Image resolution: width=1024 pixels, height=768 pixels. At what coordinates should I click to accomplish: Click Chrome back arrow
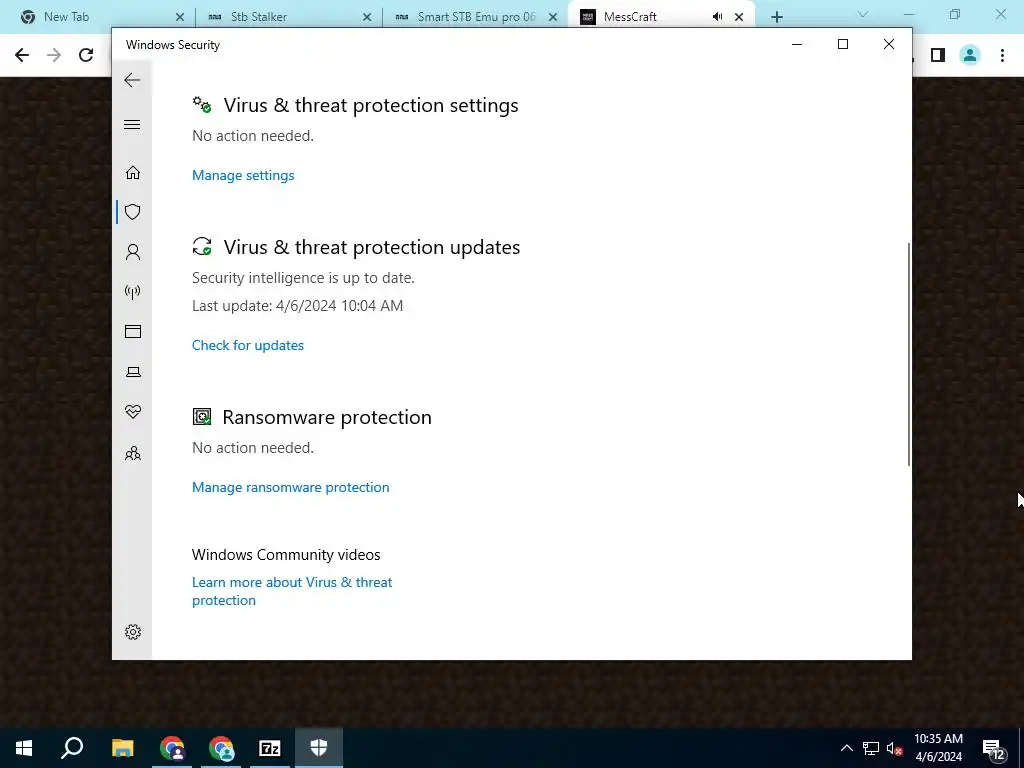22,55
